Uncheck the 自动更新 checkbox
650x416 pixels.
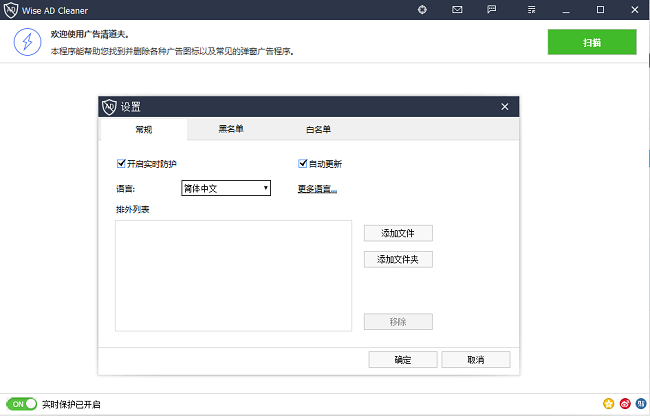[x=302, y=164]
